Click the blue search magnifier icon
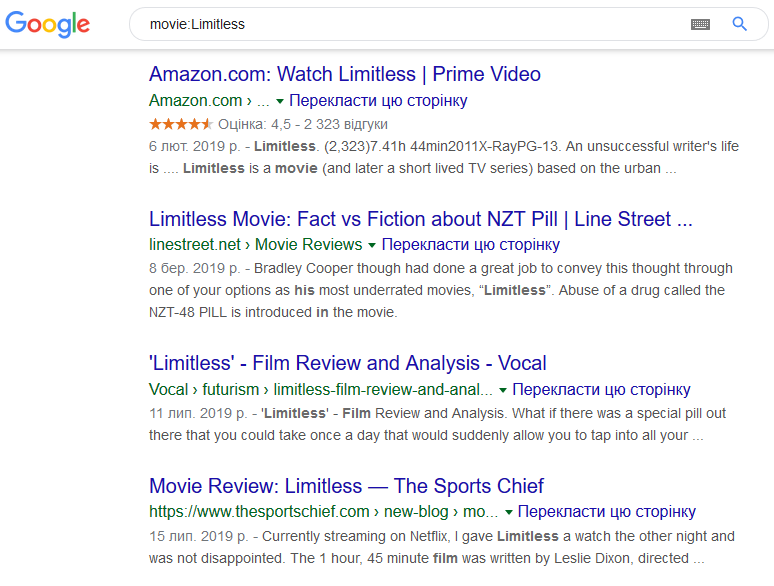The width and height of the screenshot is (774, 586). tap(739, 24)
